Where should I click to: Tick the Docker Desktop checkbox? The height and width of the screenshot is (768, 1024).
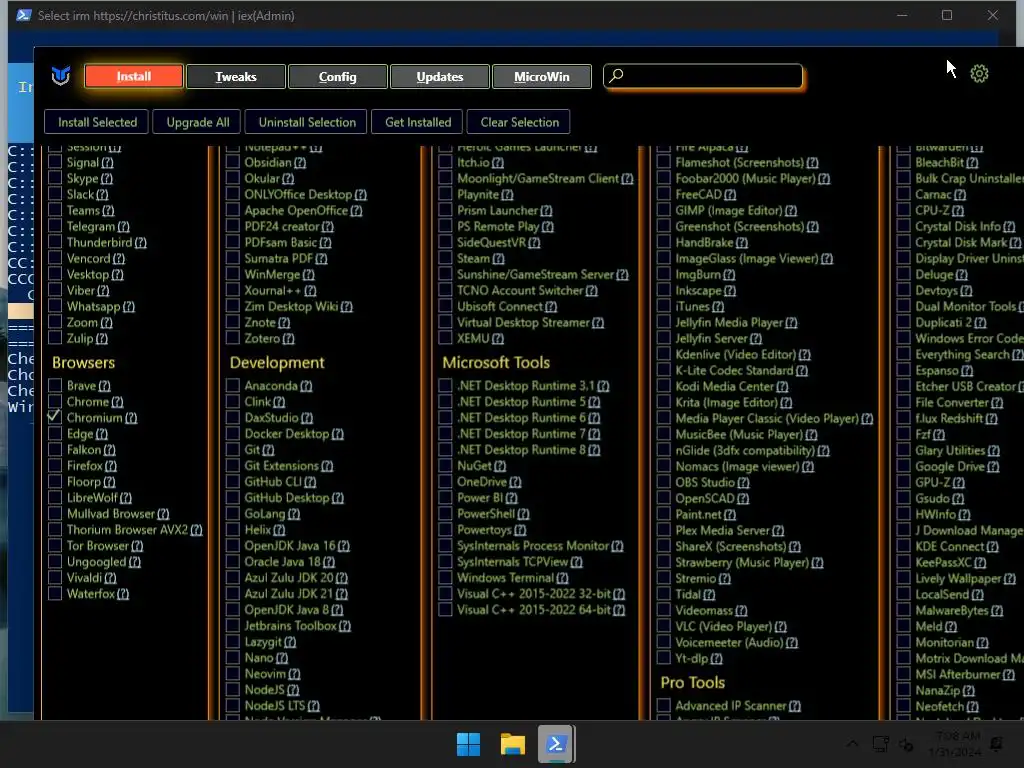click(232, 433)
